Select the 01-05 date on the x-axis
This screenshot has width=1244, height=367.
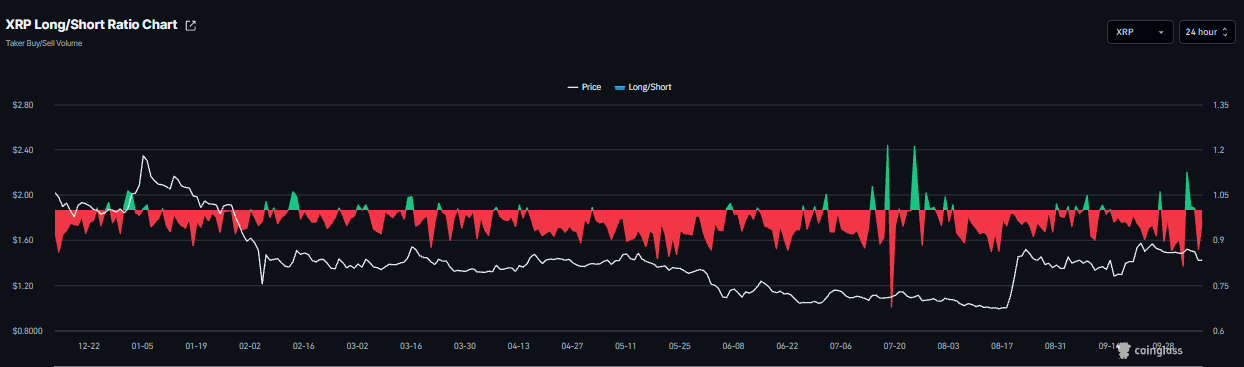142,346
